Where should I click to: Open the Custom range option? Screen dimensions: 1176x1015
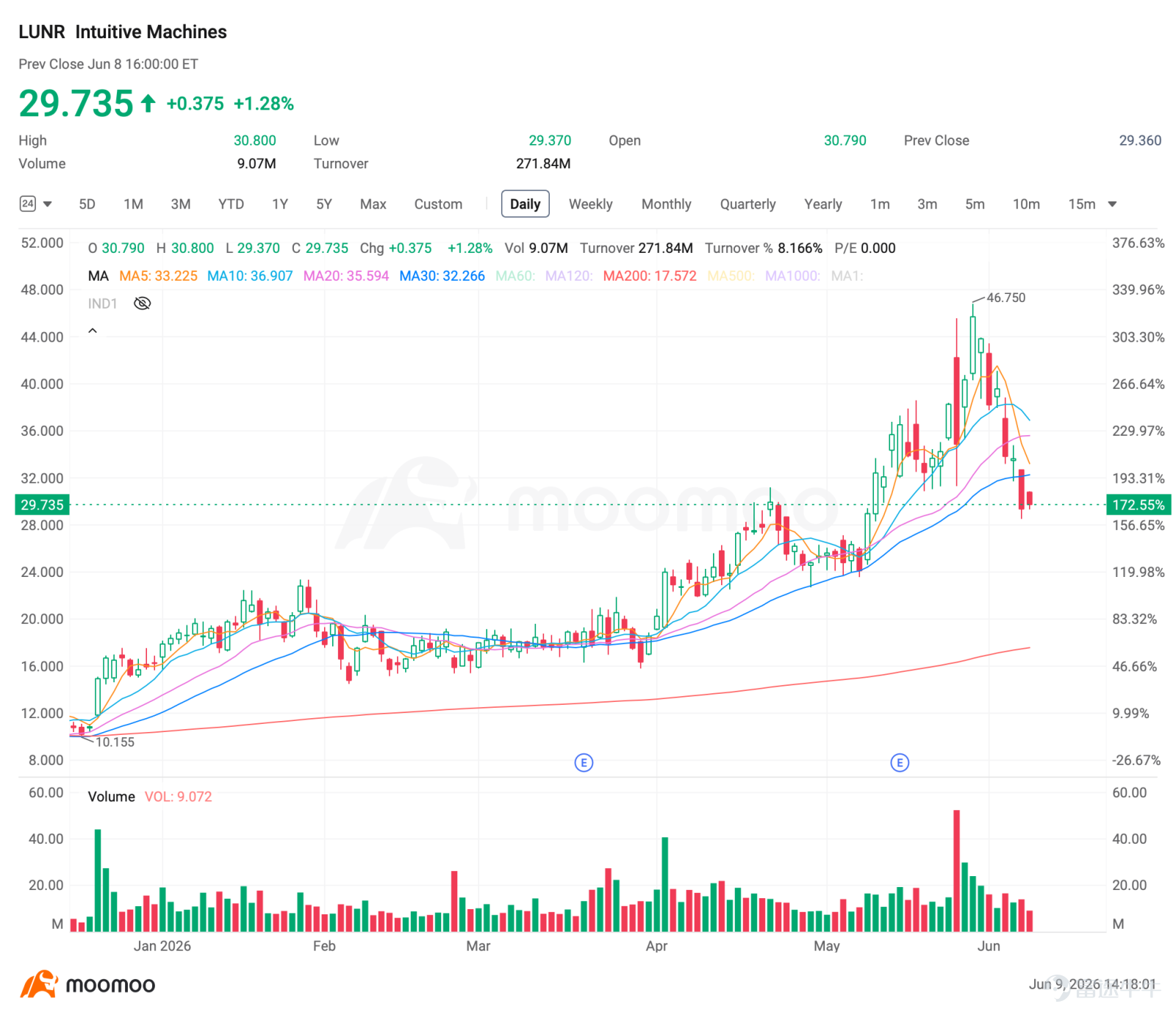[x=438, y=204]
